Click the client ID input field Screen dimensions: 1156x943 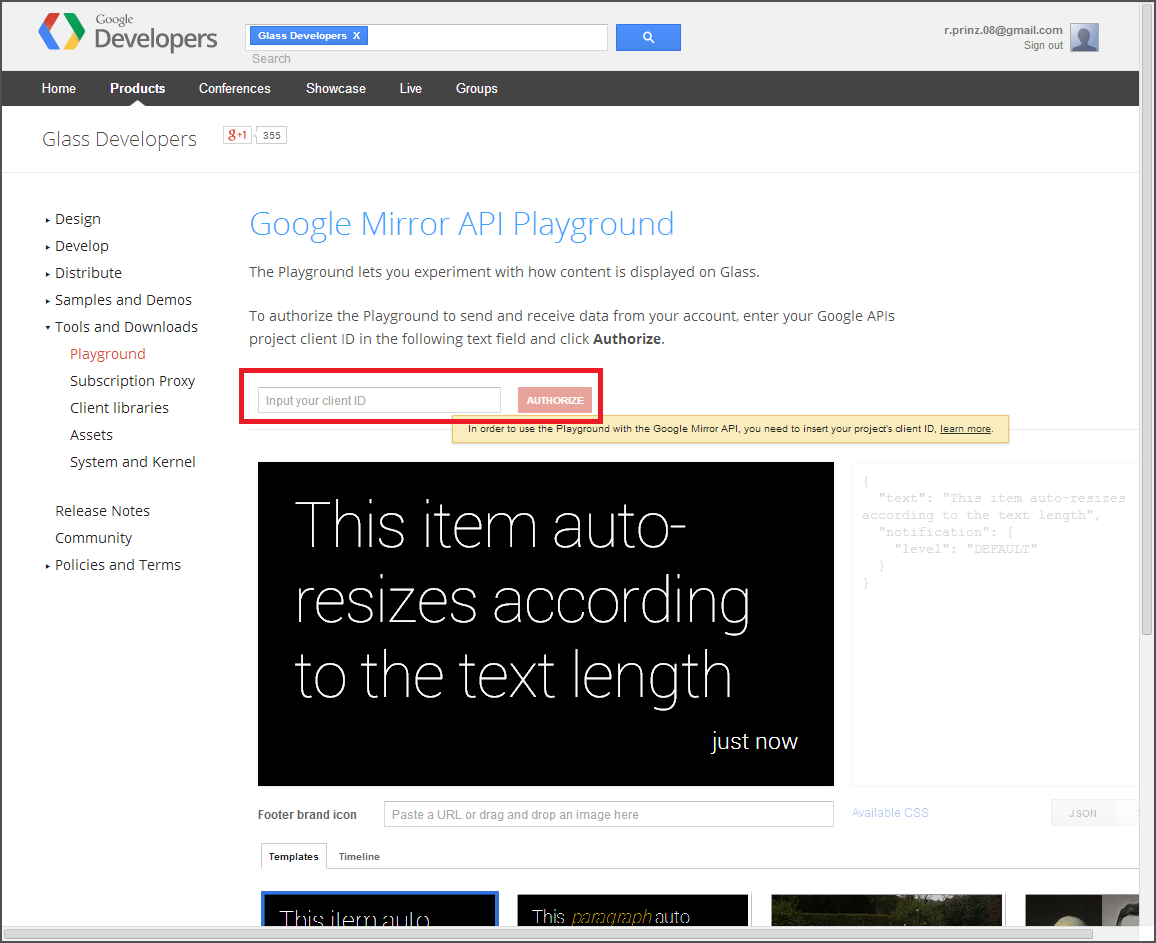[379, 400]
